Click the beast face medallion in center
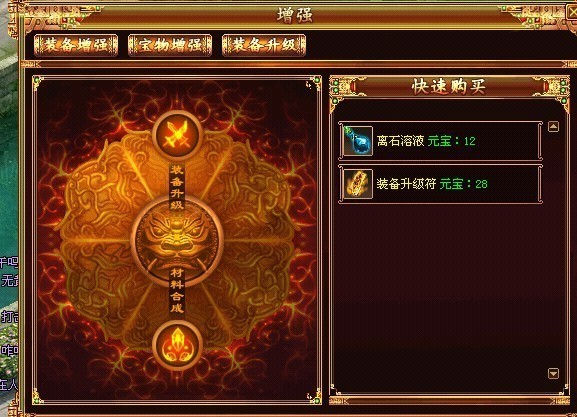This screenshot has width=577, height=417. tap(177, 239)
